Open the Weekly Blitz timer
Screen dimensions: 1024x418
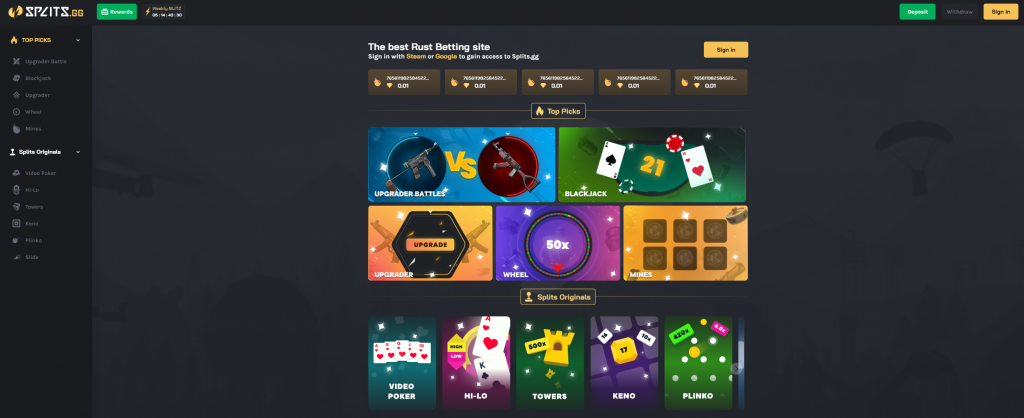tap(164, 12)
